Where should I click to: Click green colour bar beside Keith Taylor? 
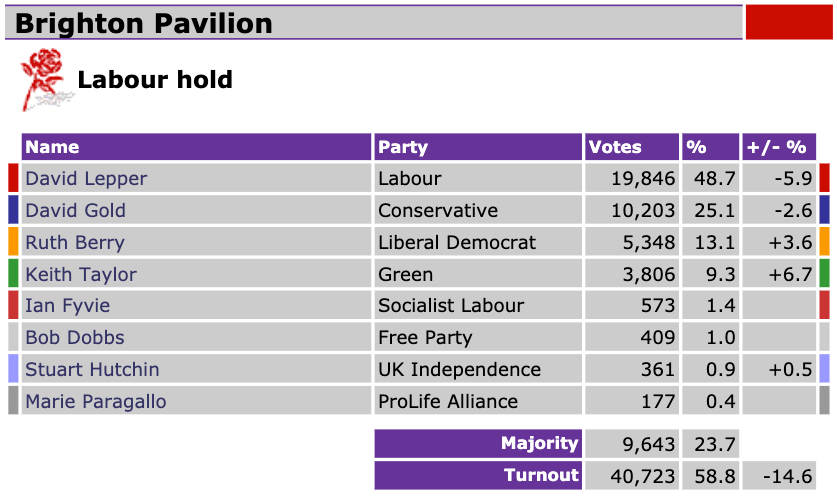pyautogui.click(x=13, y=275)
